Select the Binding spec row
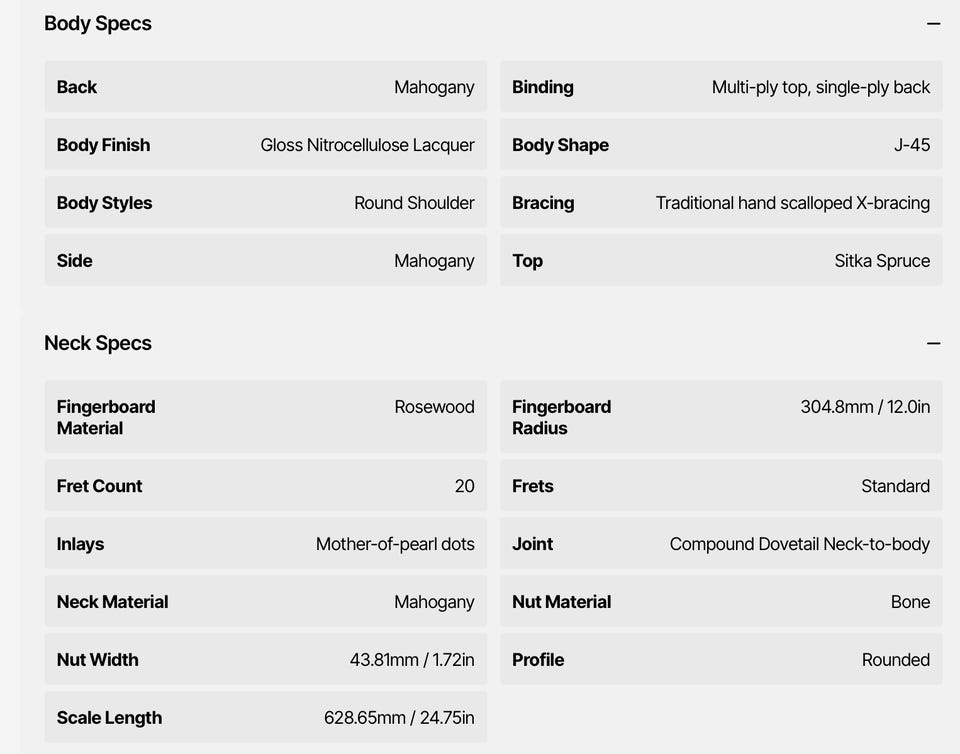The width and height of the screenshot is (960, 754). coord(720,87)
